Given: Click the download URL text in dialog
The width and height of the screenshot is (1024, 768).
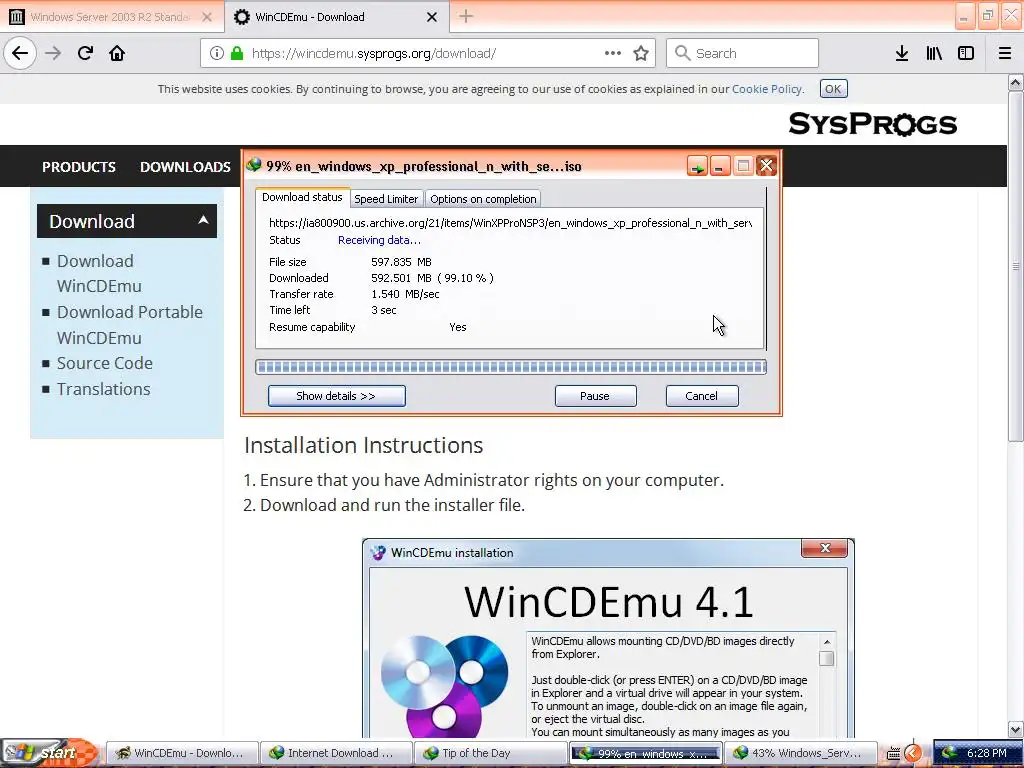Looking at the screenshot, I should 510,223.
